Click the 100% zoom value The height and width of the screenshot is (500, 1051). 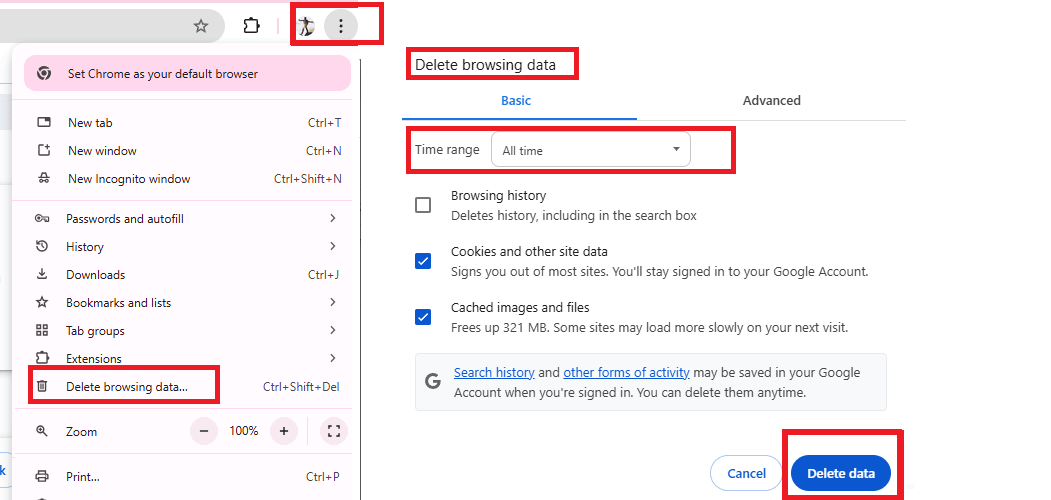pos(244,431)
